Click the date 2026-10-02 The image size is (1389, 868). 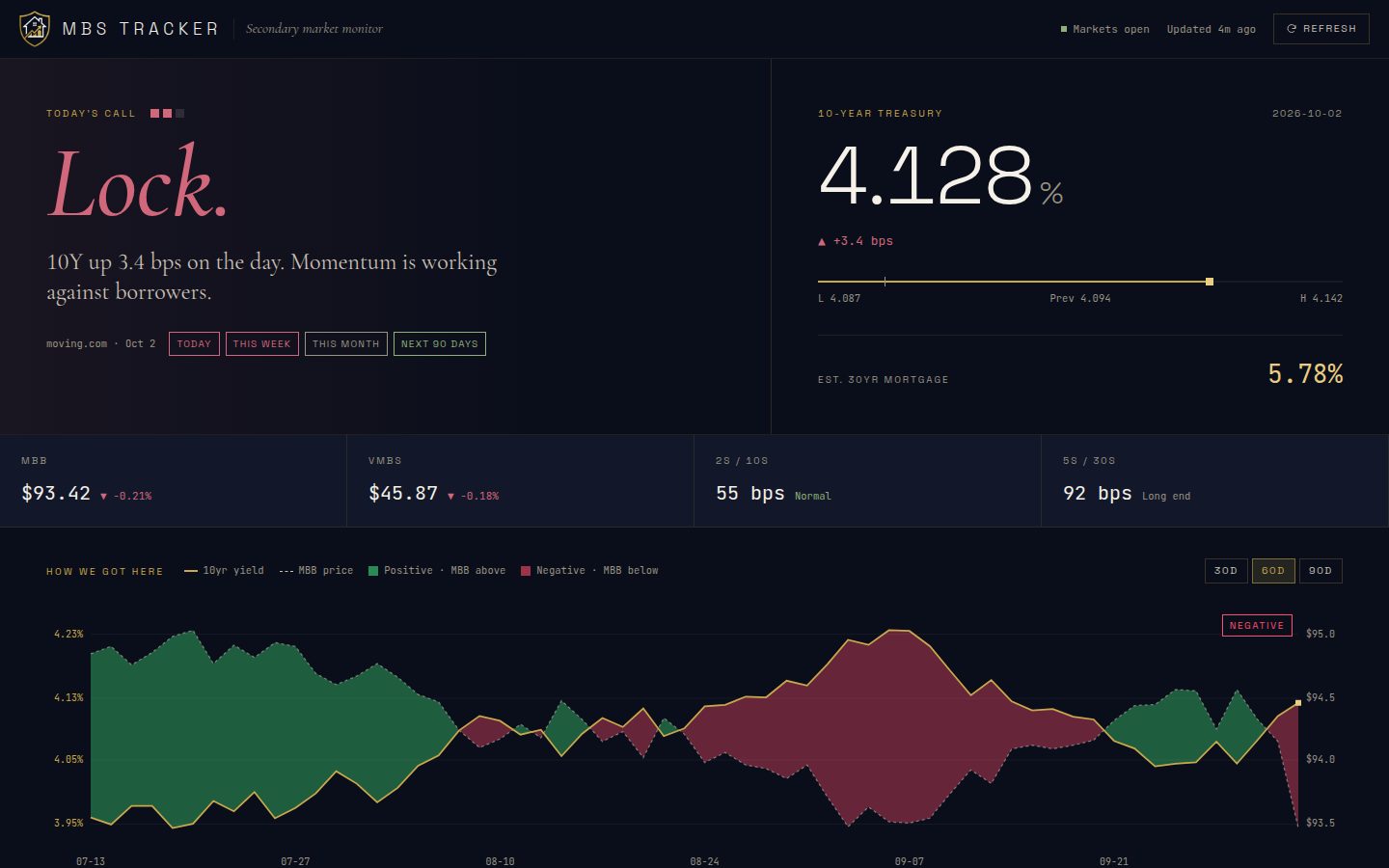1307,114
